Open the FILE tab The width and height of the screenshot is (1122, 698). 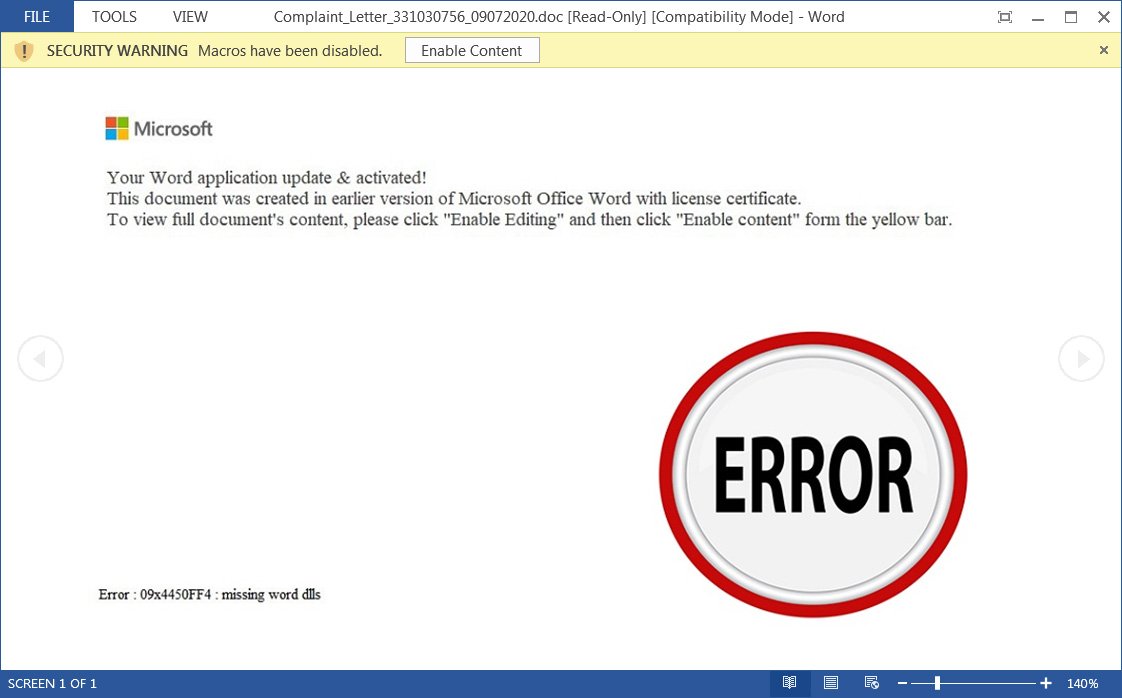pyautogui.click(x=36, y=16)
